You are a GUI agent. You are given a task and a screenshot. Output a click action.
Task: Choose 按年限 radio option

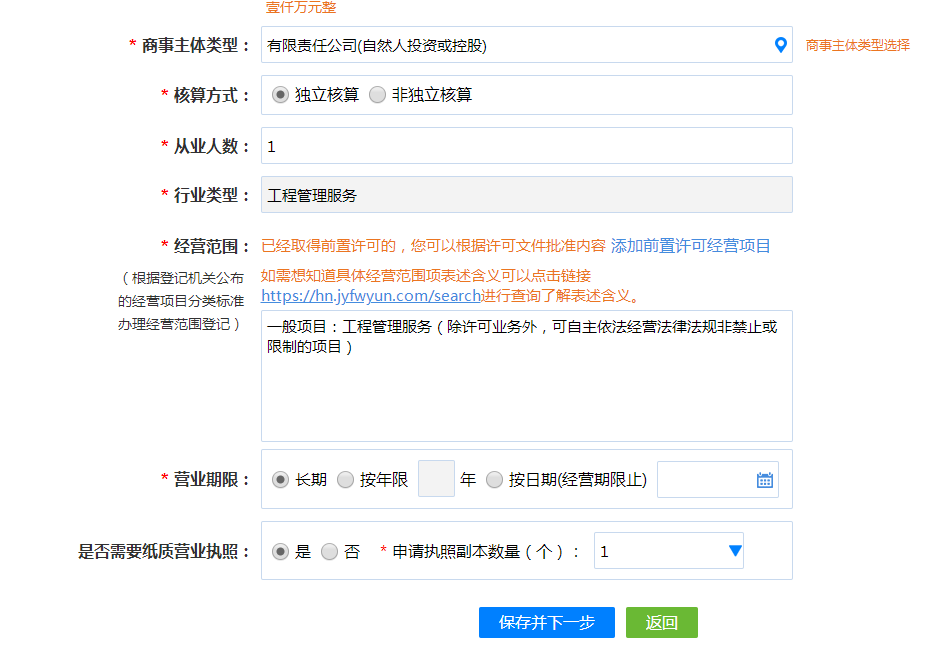pyautogui.click(x=345, y=479)
